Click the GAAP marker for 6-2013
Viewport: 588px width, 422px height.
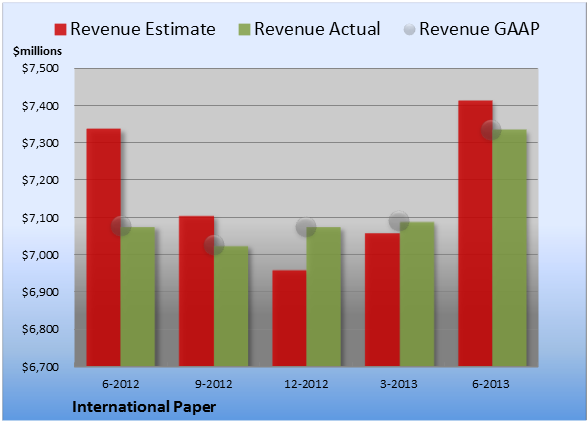click(x=491, y=130)
